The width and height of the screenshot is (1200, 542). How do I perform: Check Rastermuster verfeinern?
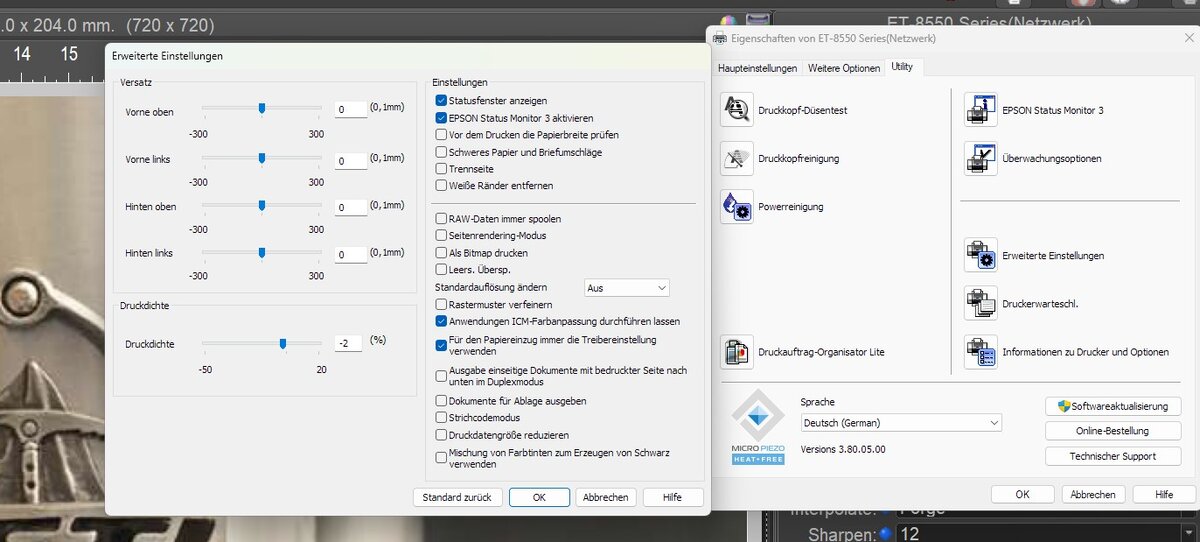tap(441, 304)
